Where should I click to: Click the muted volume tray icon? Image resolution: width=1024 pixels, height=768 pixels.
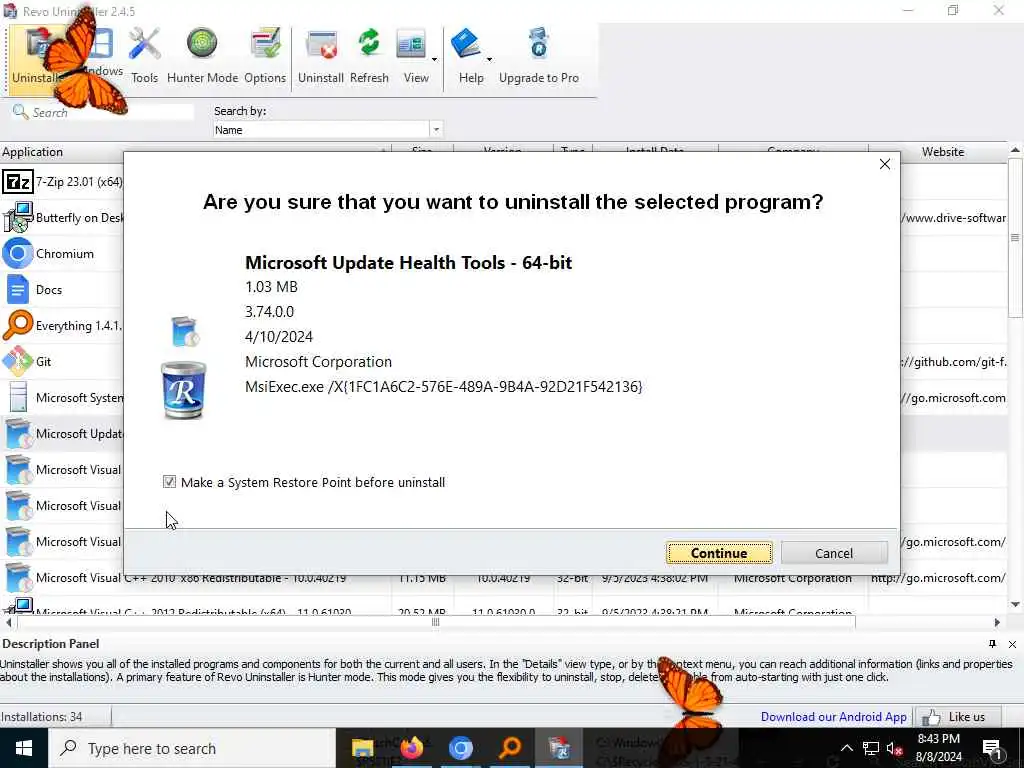pos(895,748)
